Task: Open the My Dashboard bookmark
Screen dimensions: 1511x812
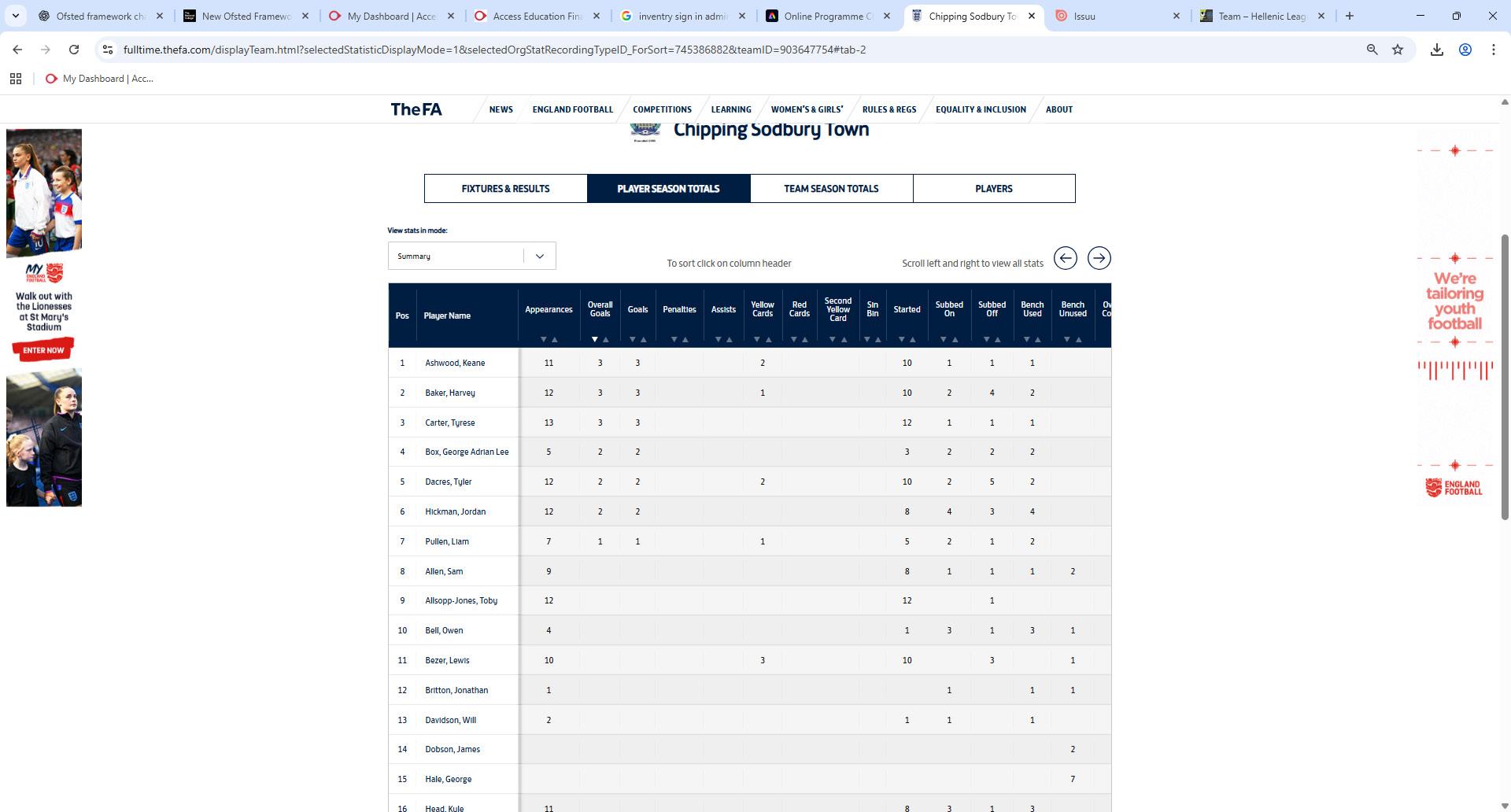Action: point(99,79)
